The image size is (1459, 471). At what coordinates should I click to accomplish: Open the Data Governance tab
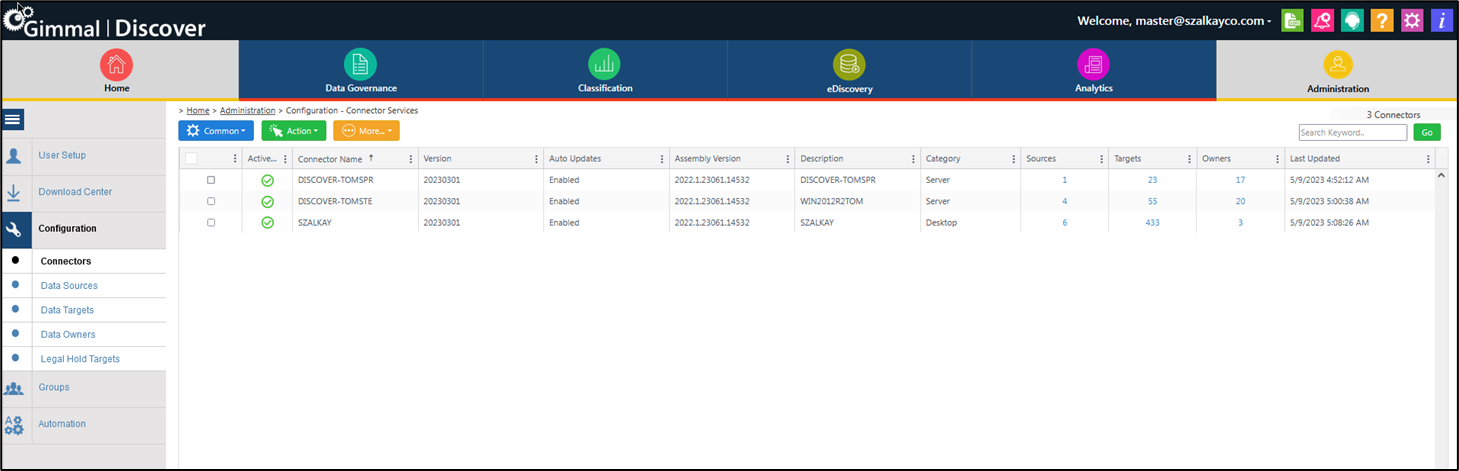click(360, 71)
